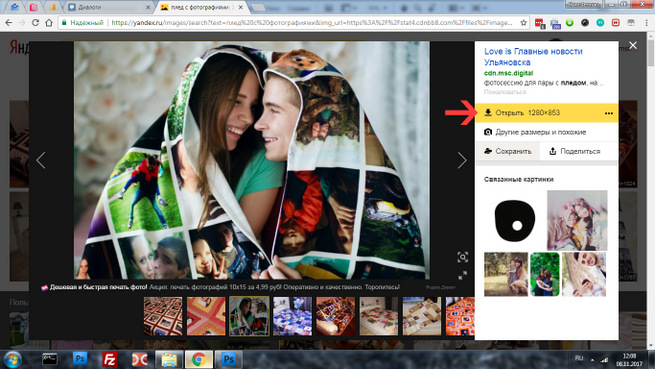Open the Love is Главные новости link
Screen dimensions: 655x369
[x=533, y=56]
